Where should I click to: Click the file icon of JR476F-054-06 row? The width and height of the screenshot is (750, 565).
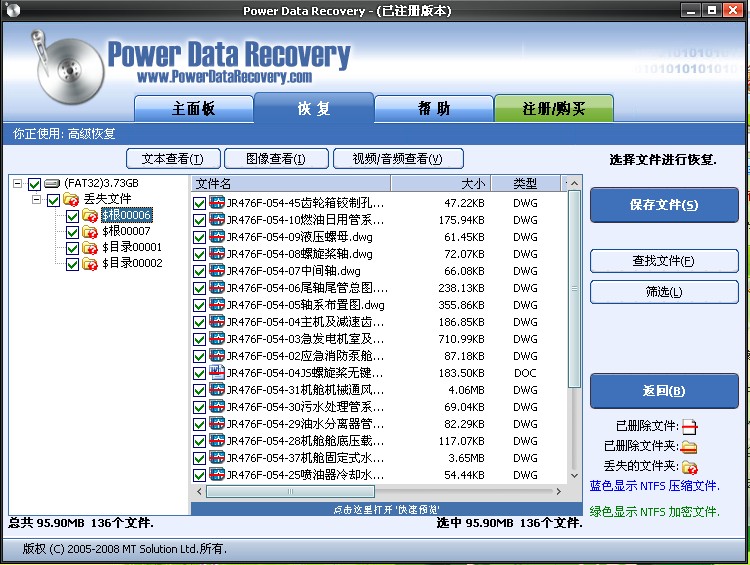tap(217, 288)
